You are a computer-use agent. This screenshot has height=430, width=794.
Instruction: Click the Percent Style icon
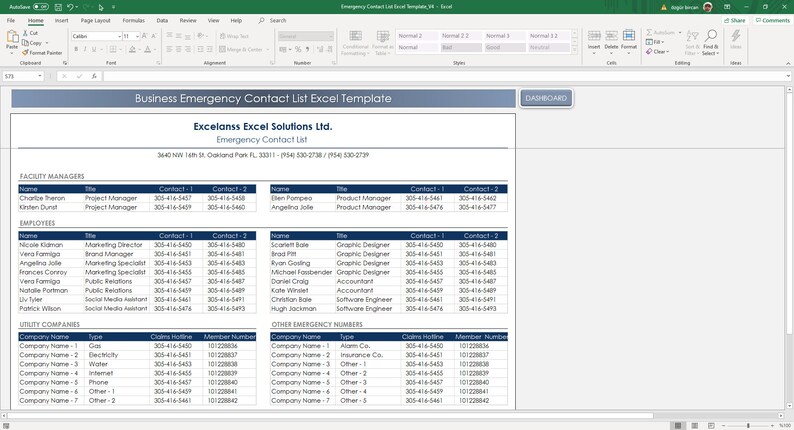coord(298,50)
